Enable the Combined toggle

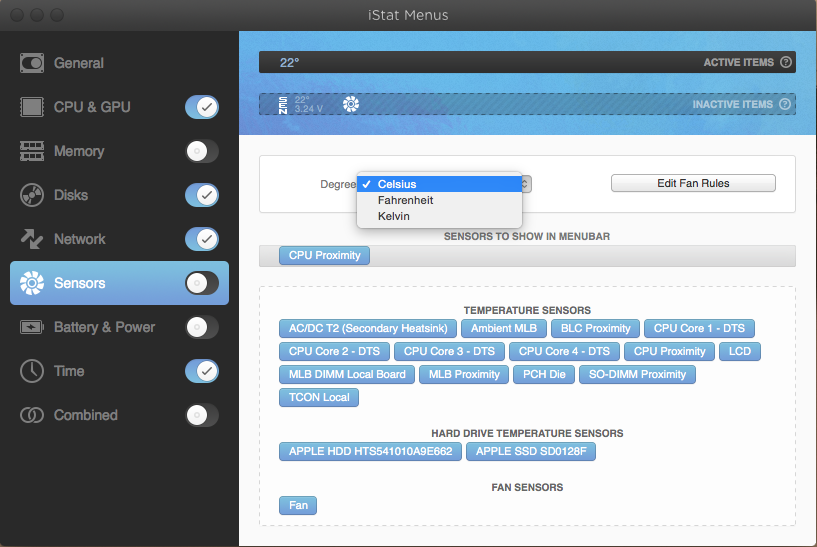point(202,415)
